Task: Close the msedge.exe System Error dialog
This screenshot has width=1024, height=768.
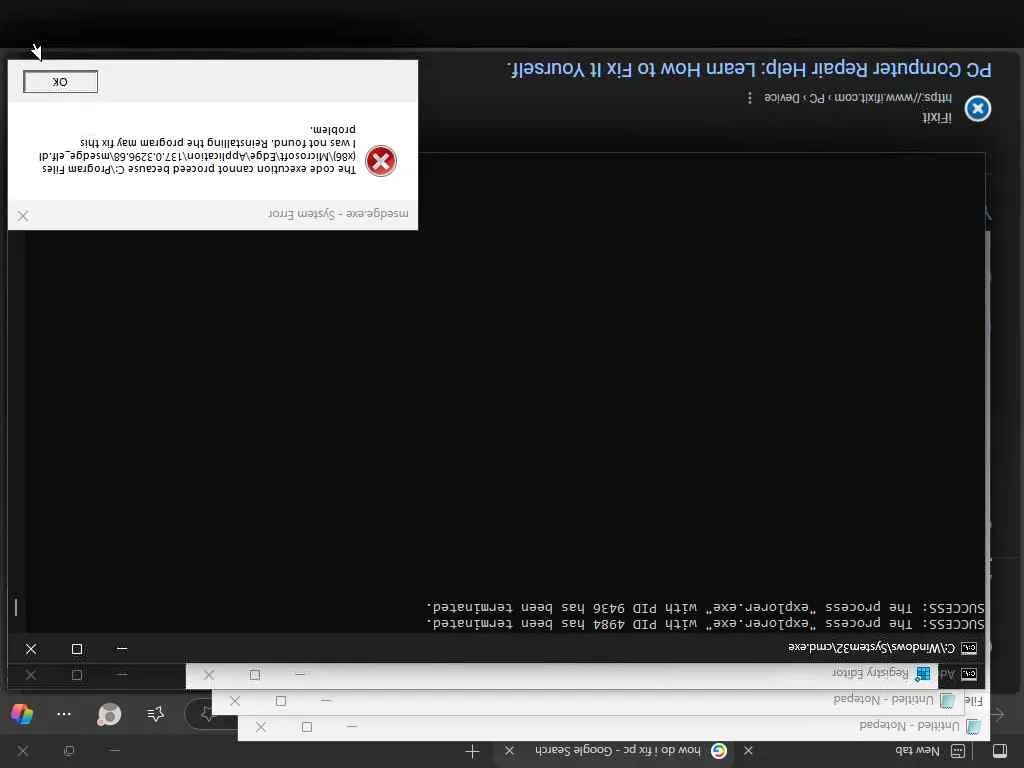Action: pos(23,216)
